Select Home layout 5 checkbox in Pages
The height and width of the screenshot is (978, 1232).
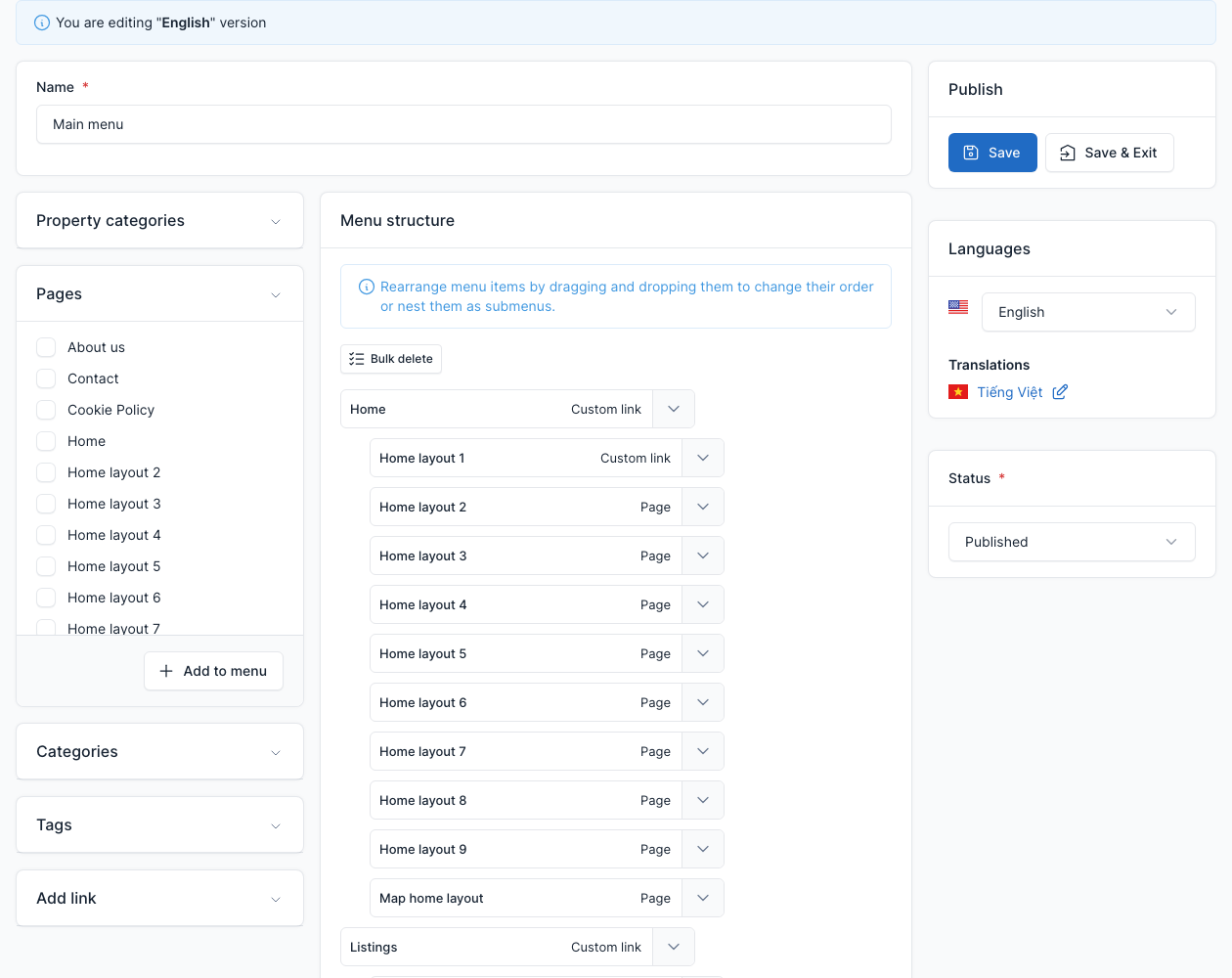point(46,566)
